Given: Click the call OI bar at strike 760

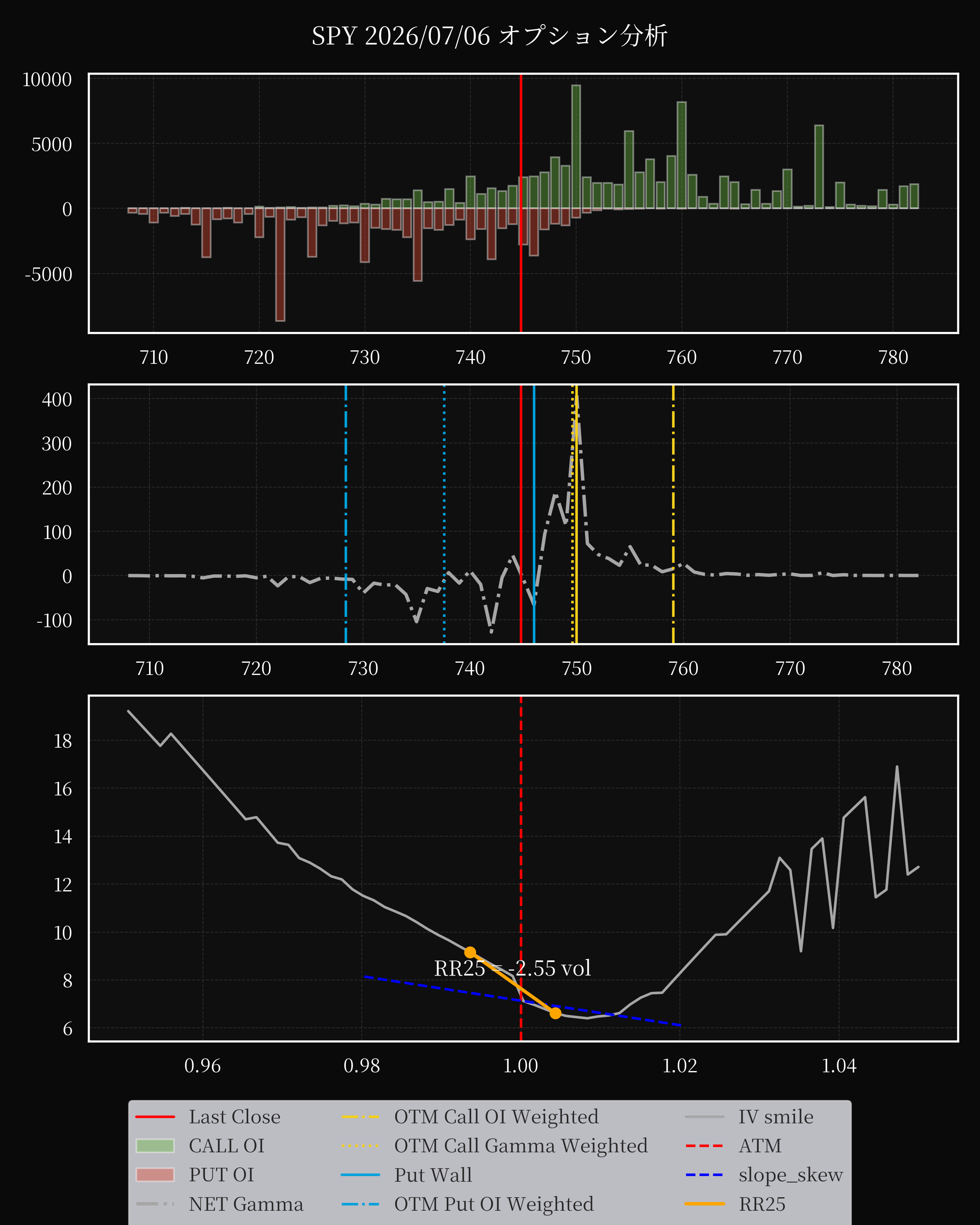Looking at the screenshot, I should [x=682, y=155].
